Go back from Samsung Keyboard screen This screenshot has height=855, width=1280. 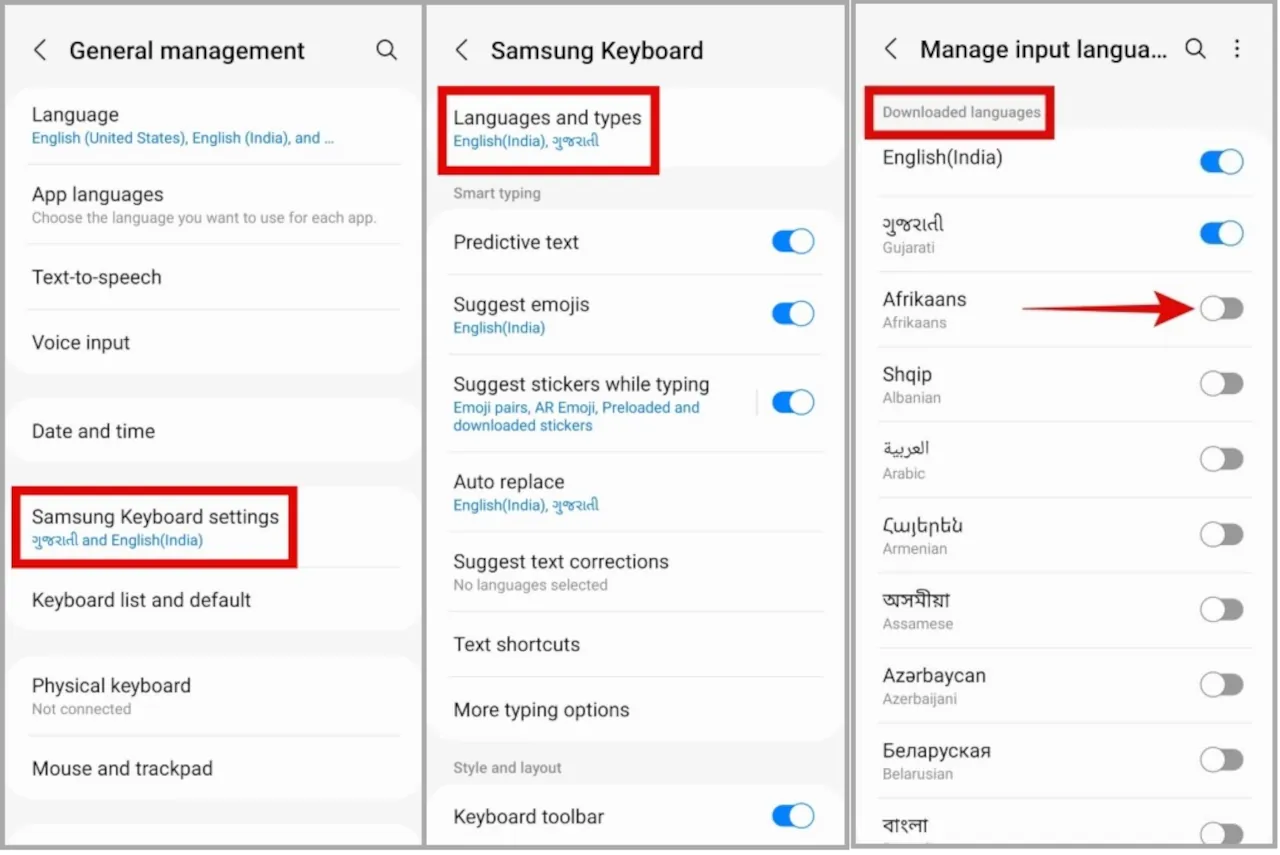(x=461, y=50)
